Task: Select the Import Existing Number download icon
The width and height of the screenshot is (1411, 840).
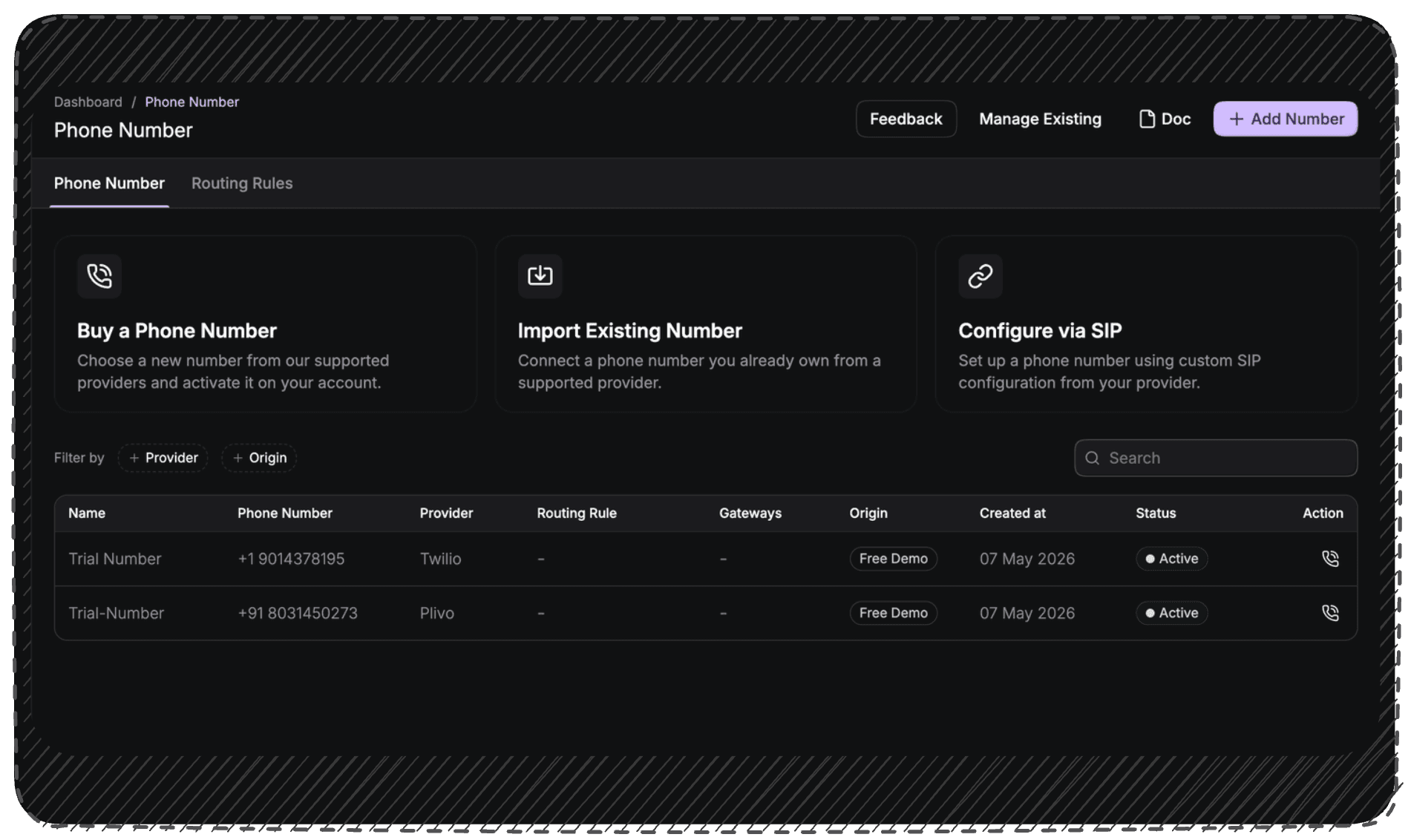Action: click(x=540, y=276)
